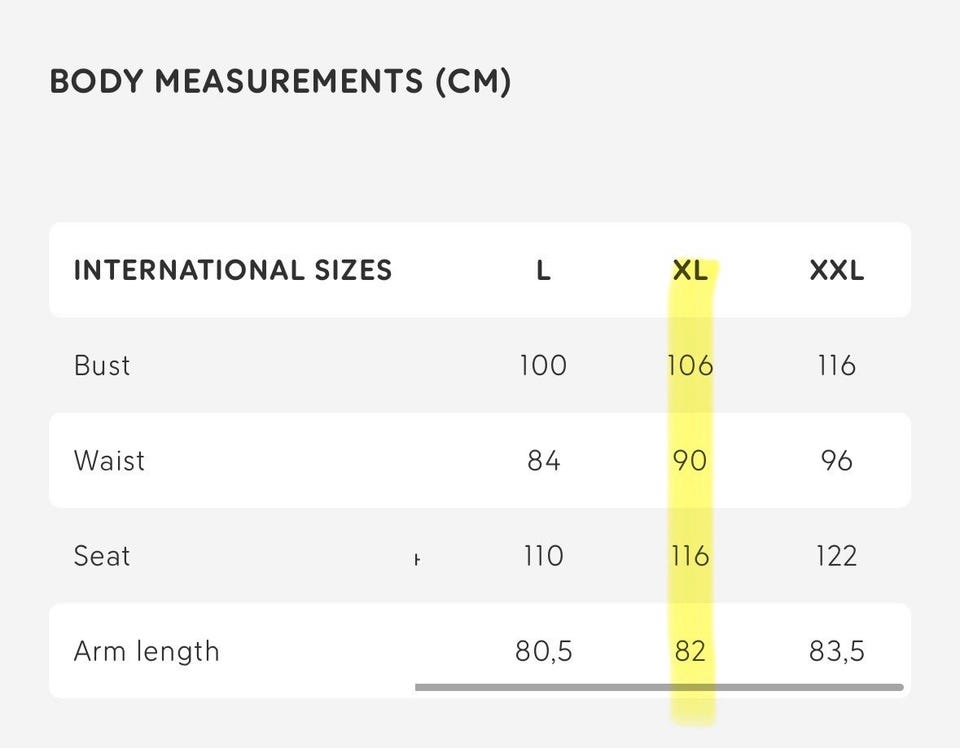Select the XXL size column header
Screen dimensions: 960x748
click(836, 270)
